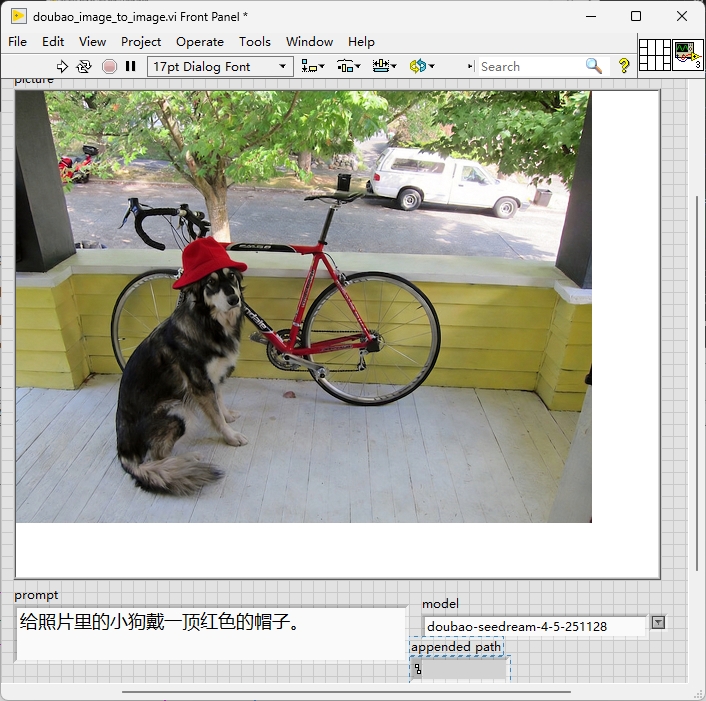Click the VI icon in the top-right corner
This screenshot has width=706, height=701.
click(x=688, y=54)
